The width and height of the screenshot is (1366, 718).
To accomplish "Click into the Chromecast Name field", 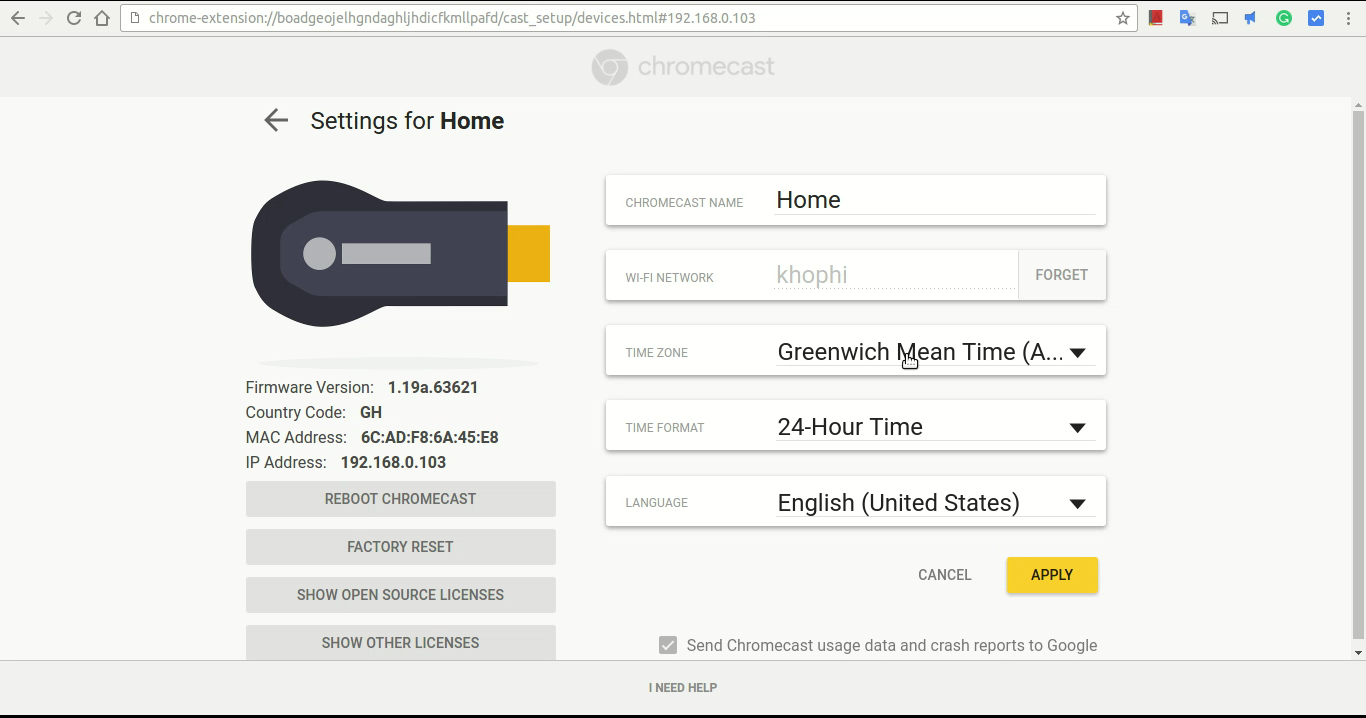I will (x=935, y=200).
